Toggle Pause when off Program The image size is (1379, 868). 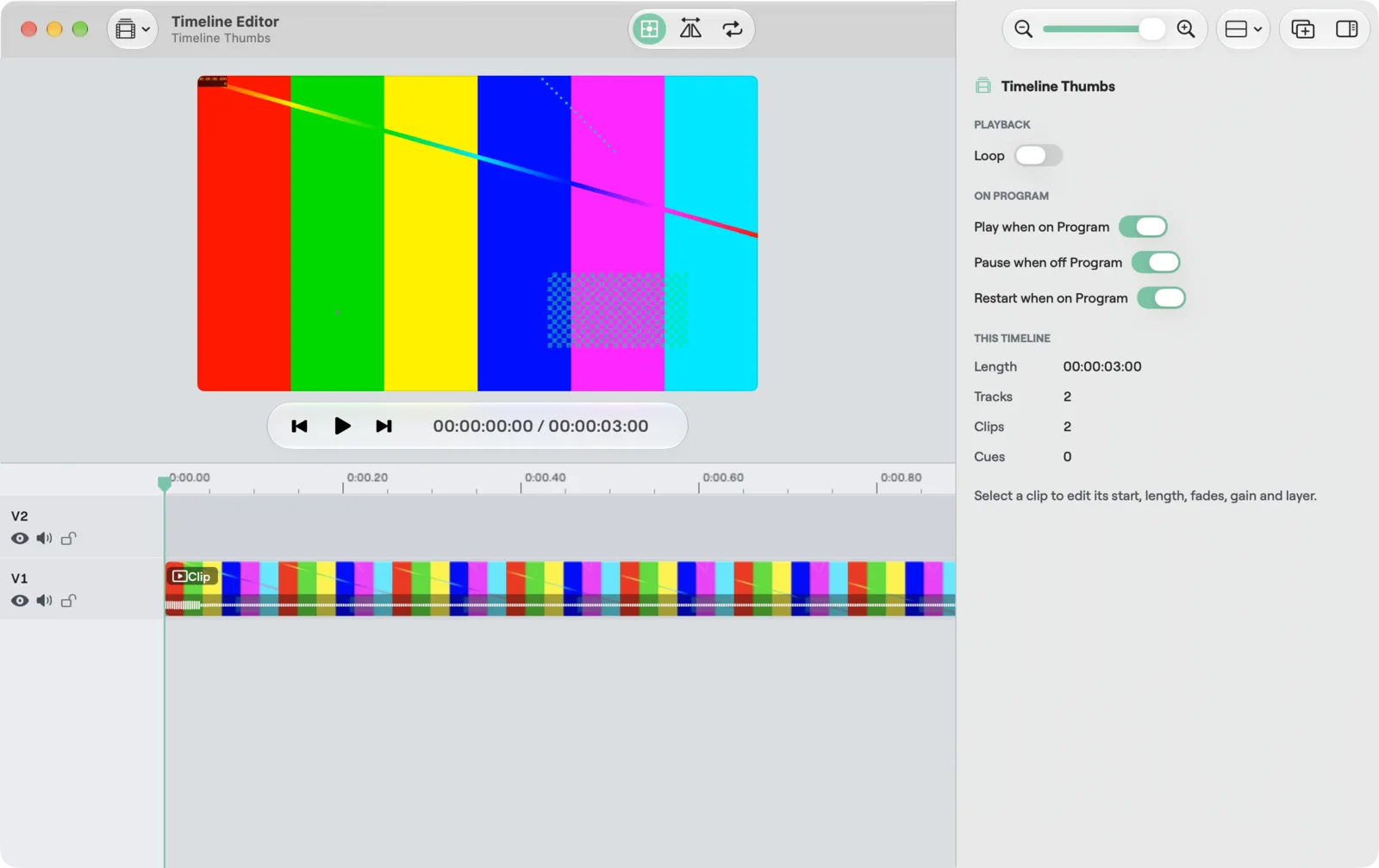click(x=1156, y=262)
